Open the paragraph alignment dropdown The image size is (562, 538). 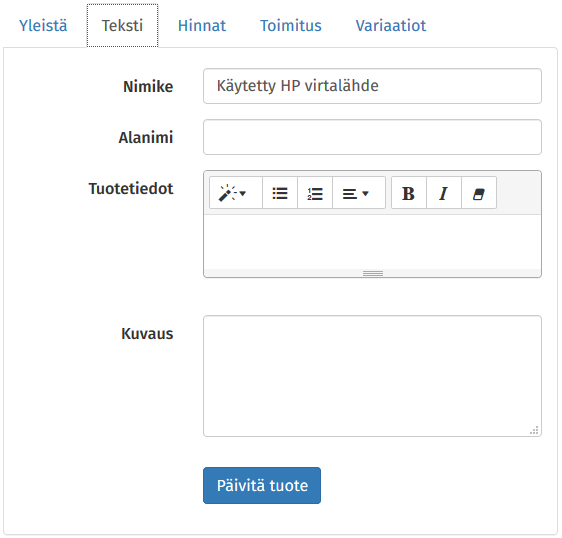(359, 193)
